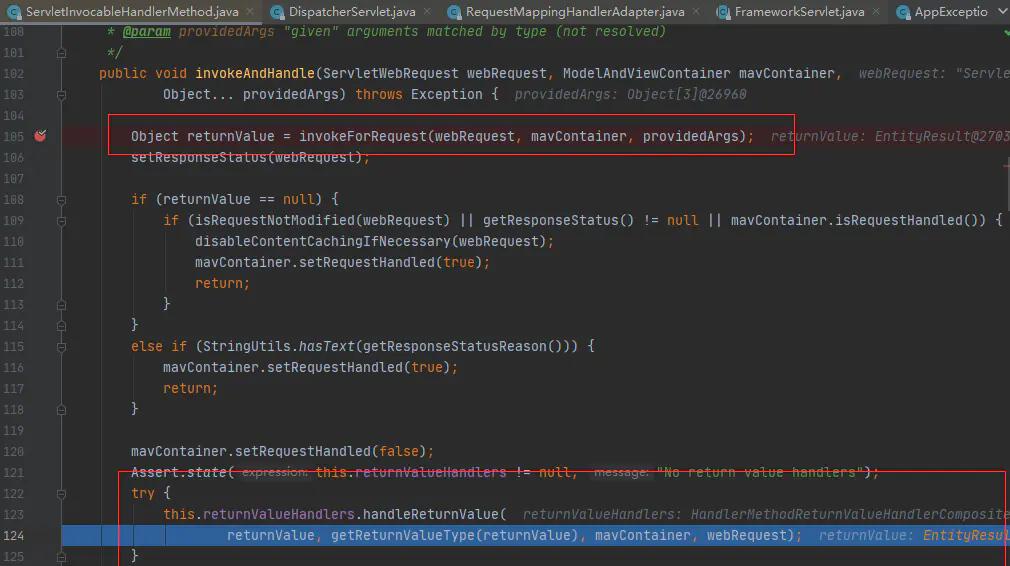Switch to the DispatcherServlet.java tab
Screen dimensions: 1010x566
click(x=346, y=12)
